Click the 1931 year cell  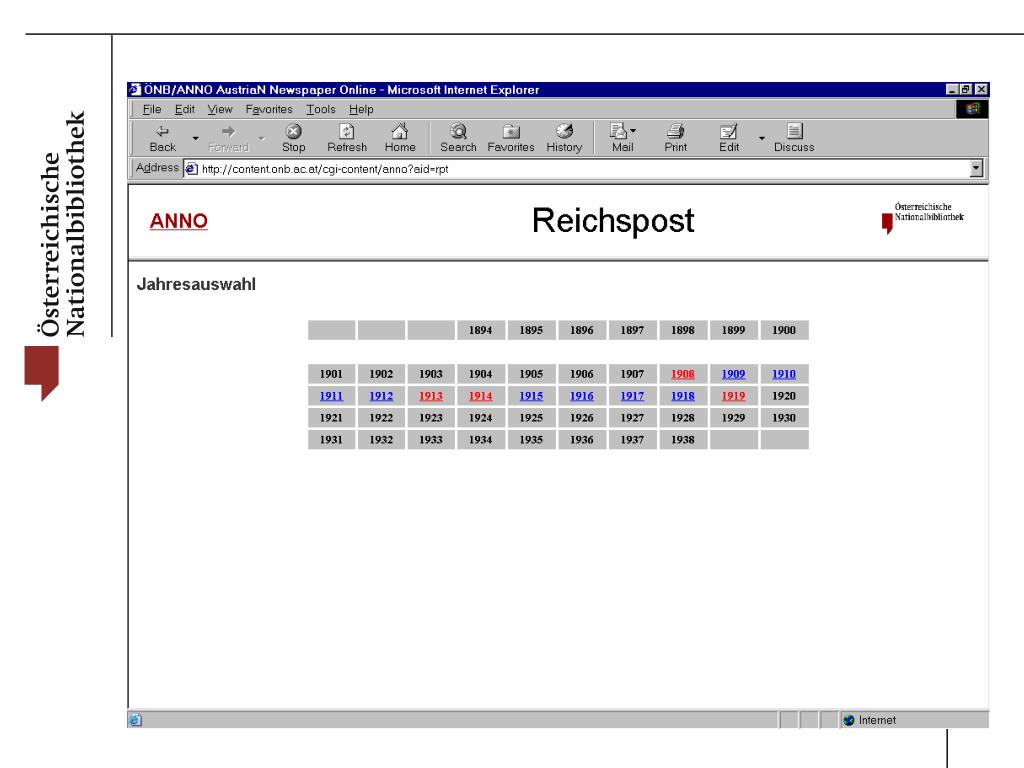tap(331, 440)
